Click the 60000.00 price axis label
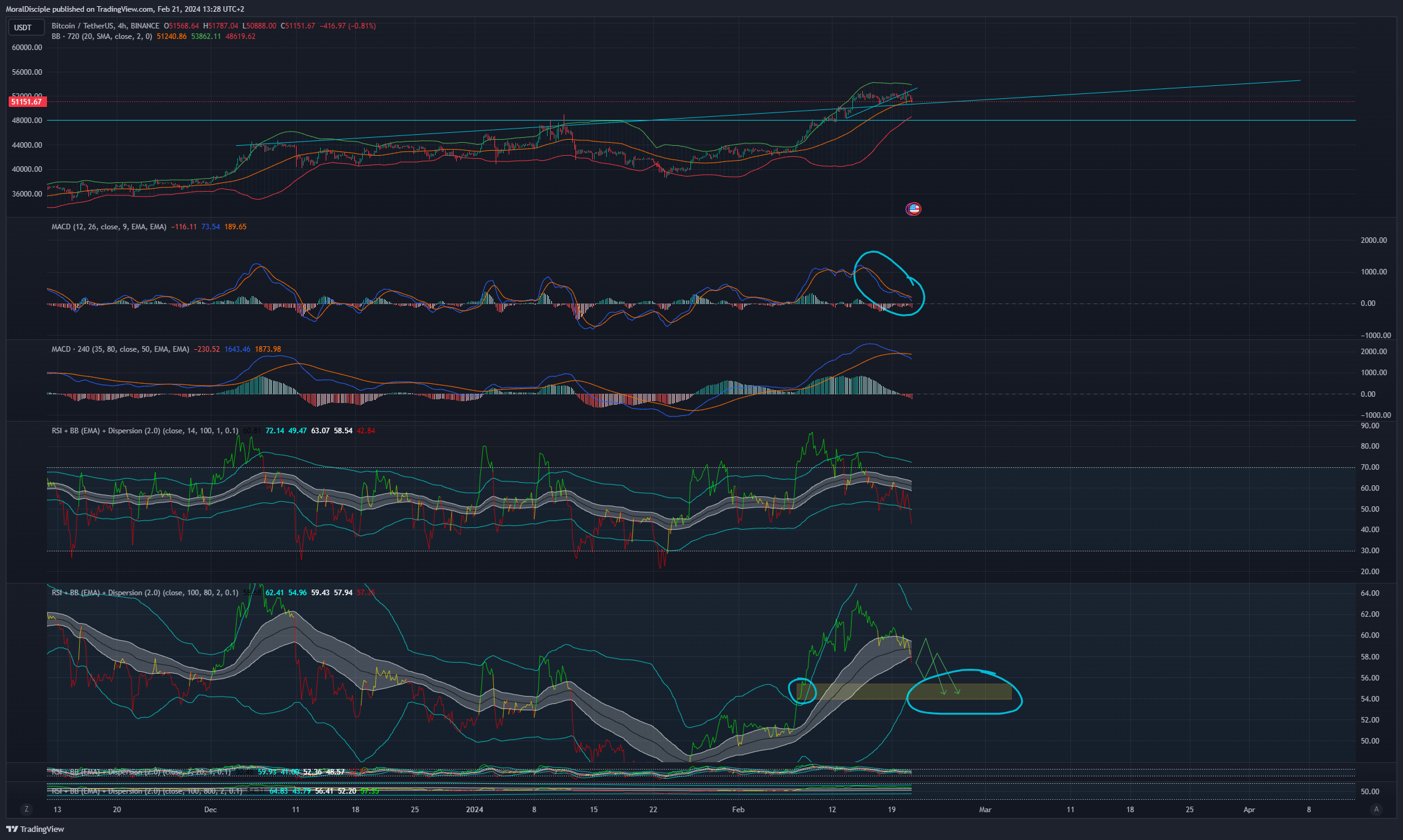 coord(27,48)
